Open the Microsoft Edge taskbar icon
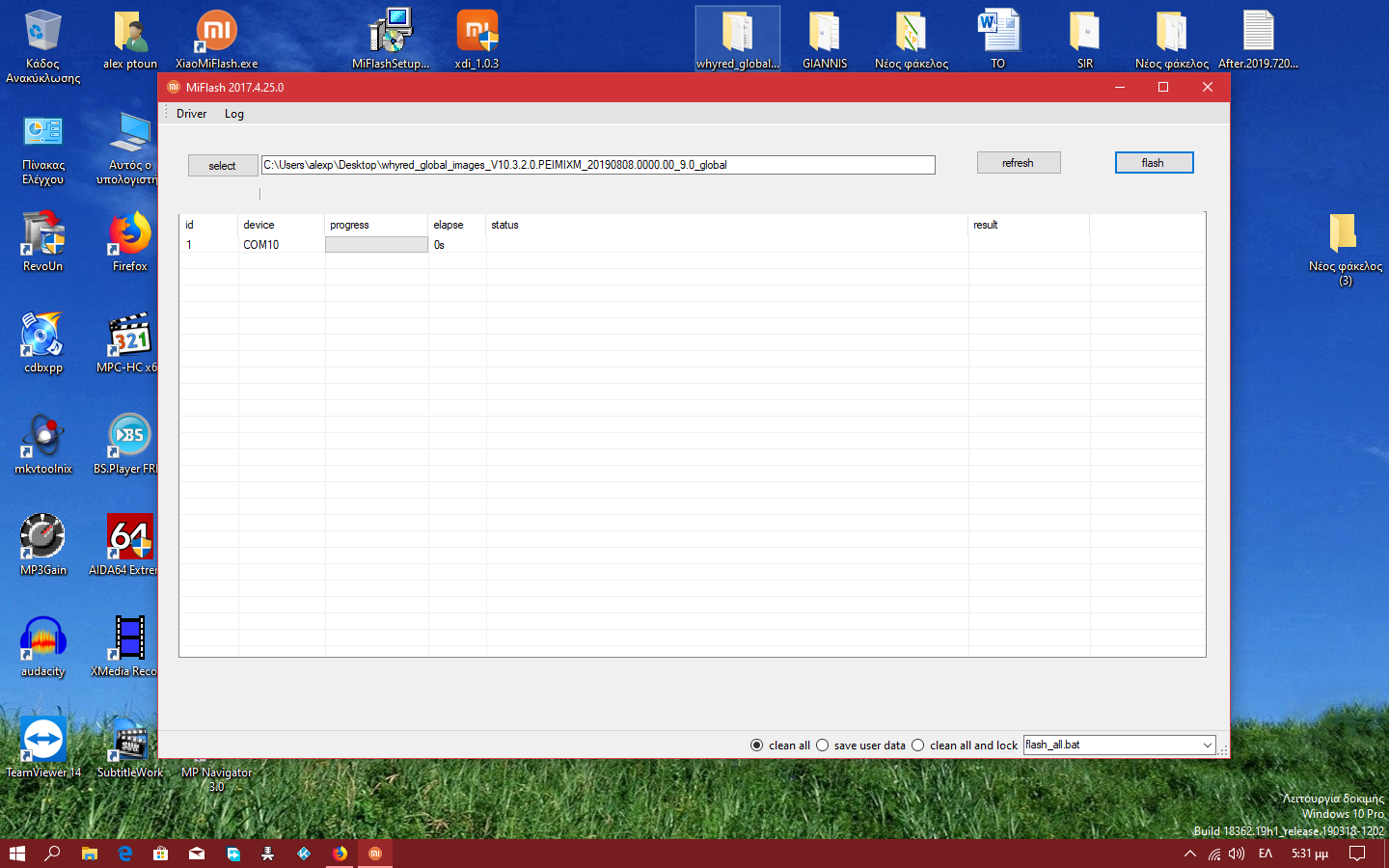Viewport: 1389px width, 868px height. click(x=125, y=854)
